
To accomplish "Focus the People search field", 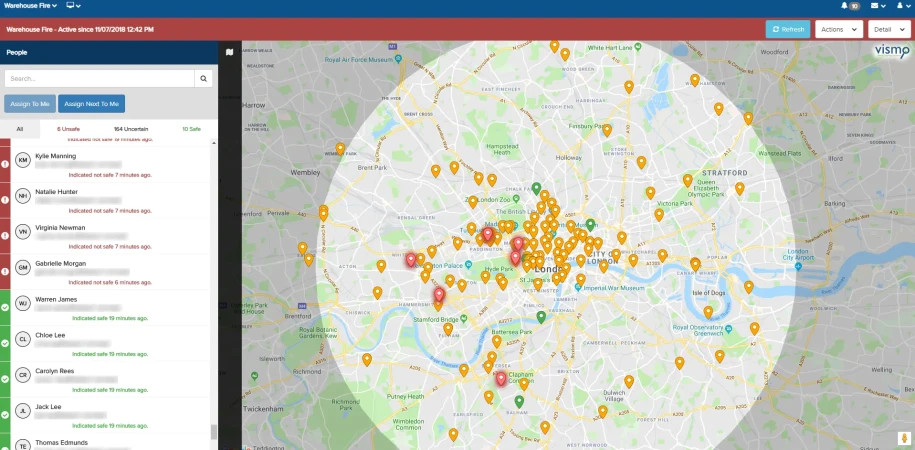I will [99, 78].
